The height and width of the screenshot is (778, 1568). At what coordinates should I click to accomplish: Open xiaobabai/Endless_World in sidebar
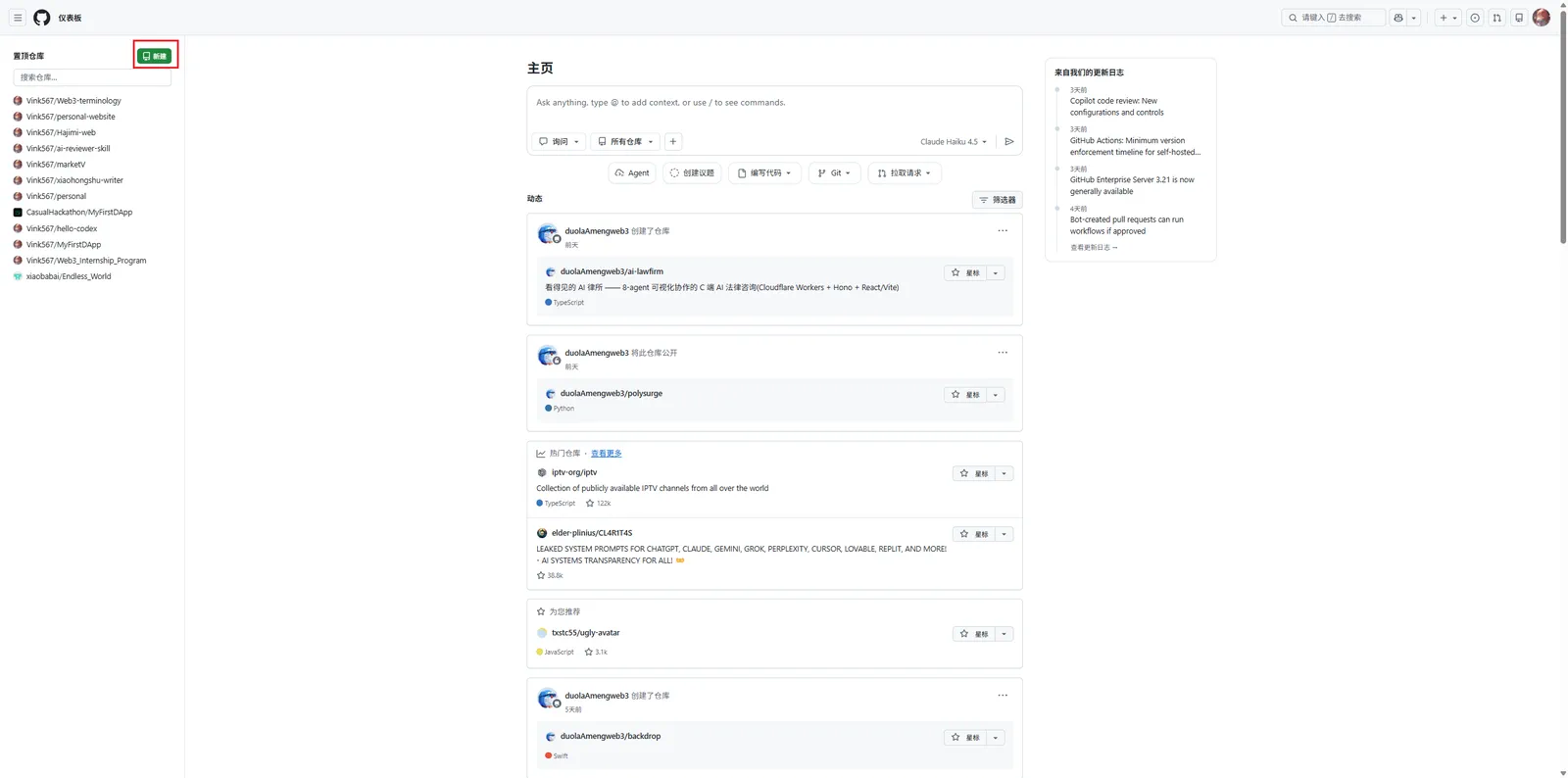[x=69, y=276]
